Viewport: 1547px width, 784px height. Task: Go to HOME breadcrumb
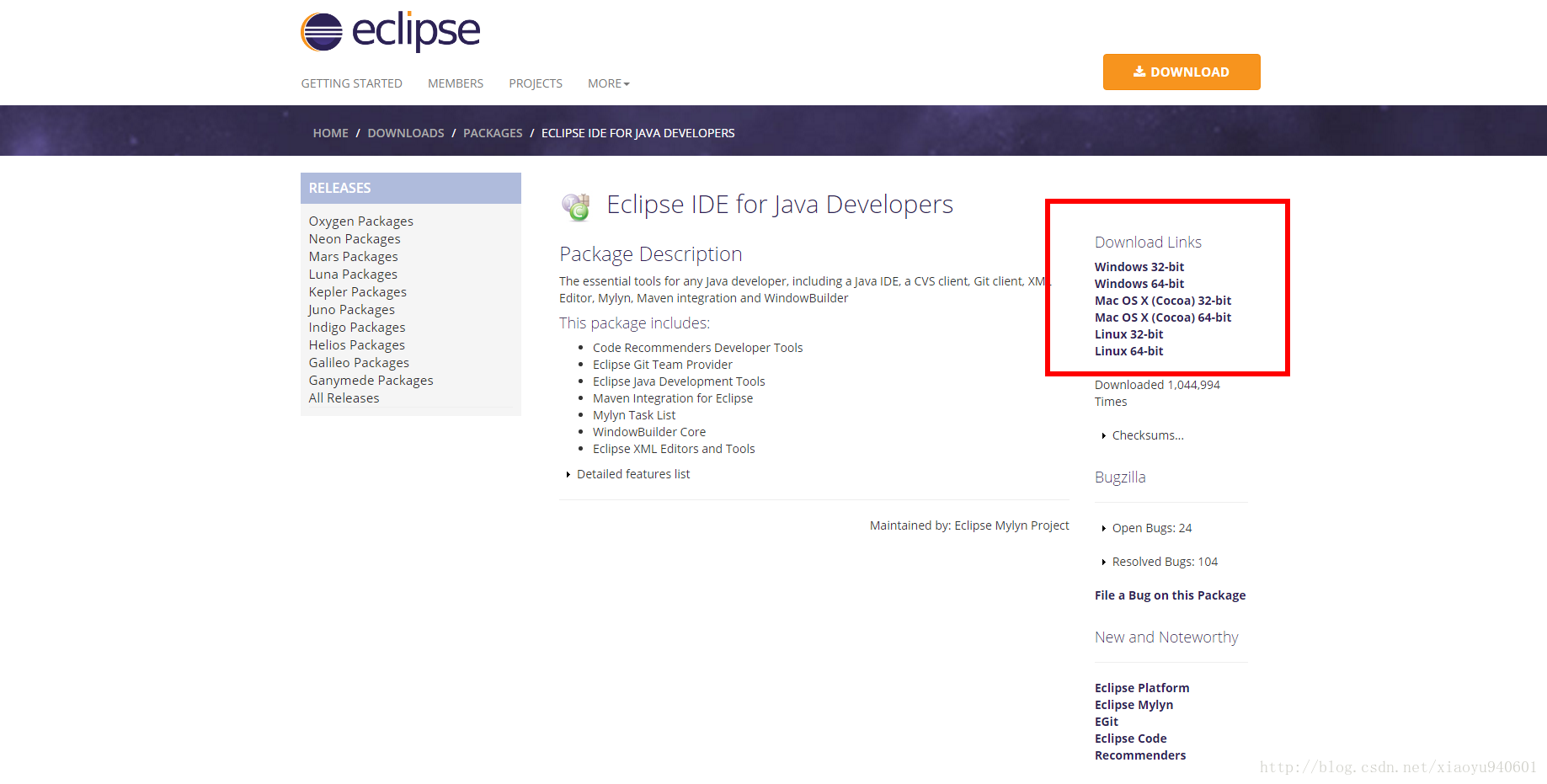point(330,133)
